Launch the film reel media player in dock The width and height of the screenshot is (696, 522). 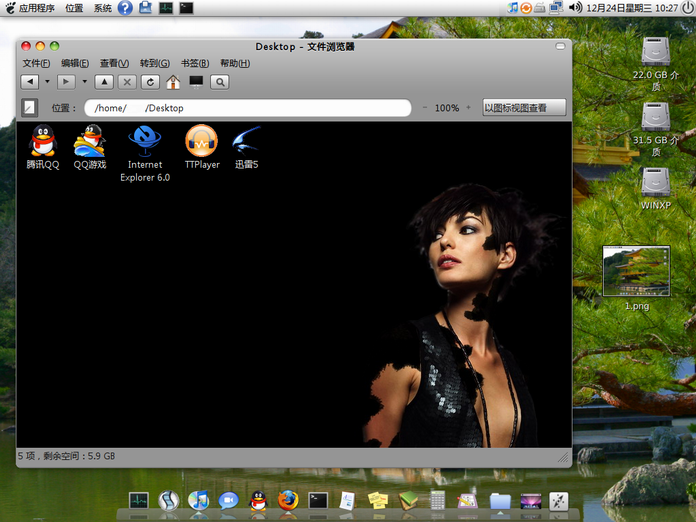point(169,500)
